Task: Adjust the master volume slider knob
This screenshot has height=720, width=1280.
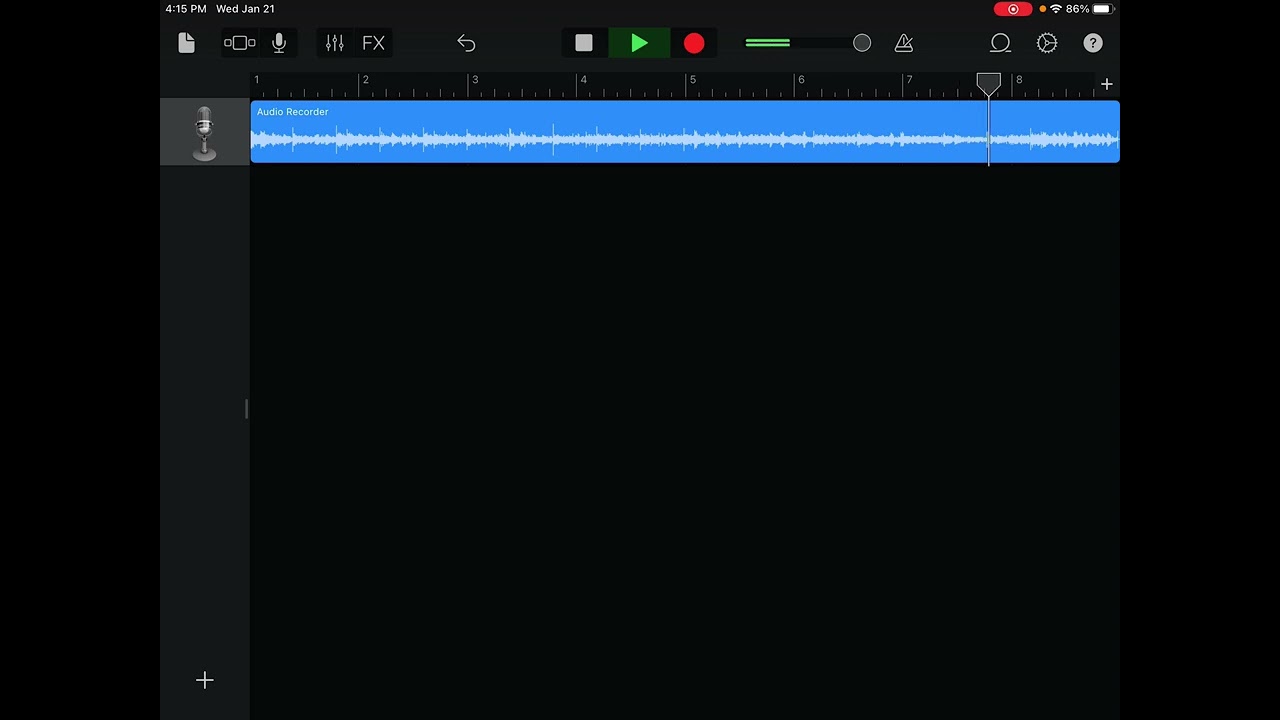Action: [x=862, y=43]
